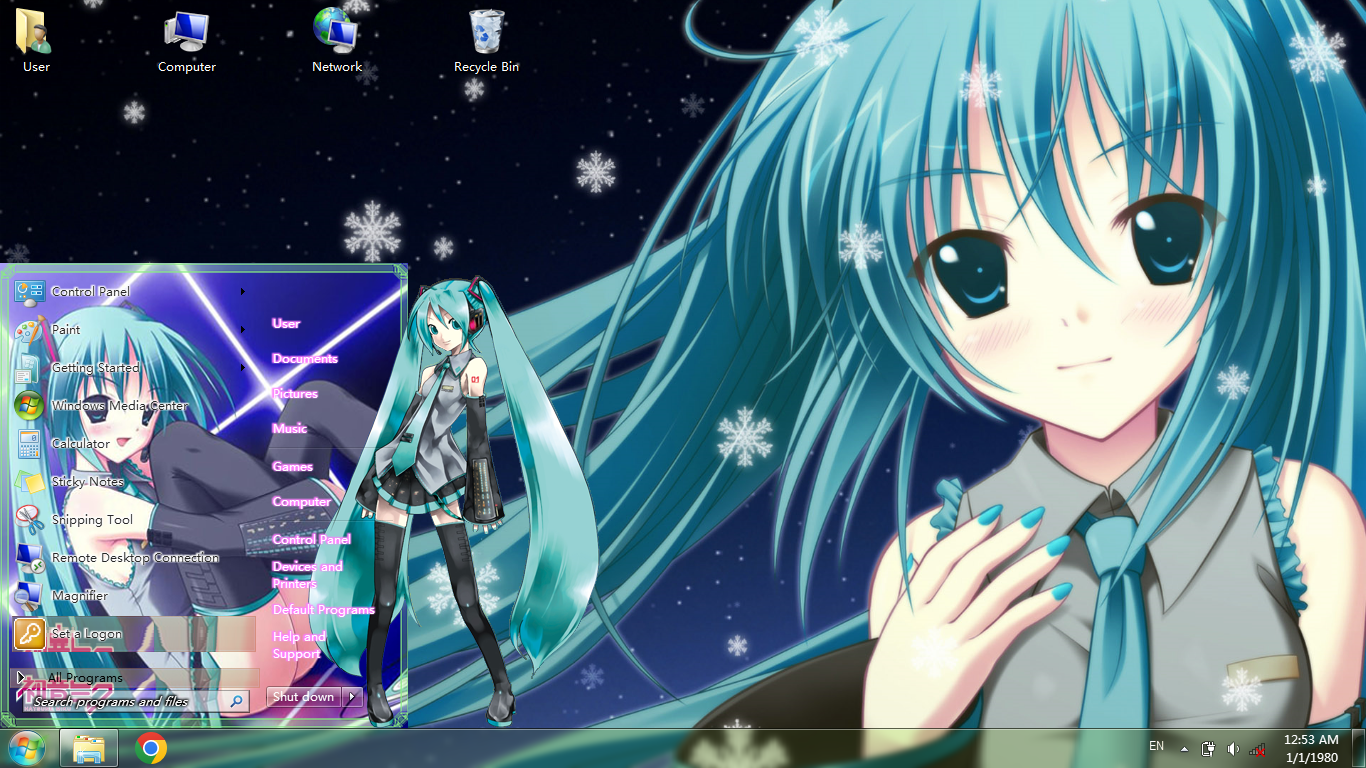This screenshot has height=768, width=1366.
Task: Click the Snipping Tool label
Action: coord(92,520)
